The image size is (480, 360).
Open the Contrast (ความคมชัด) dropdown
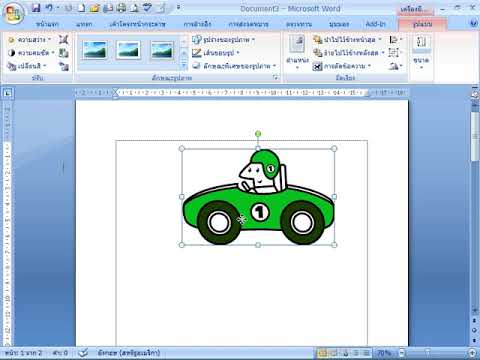tap(31, 53)
